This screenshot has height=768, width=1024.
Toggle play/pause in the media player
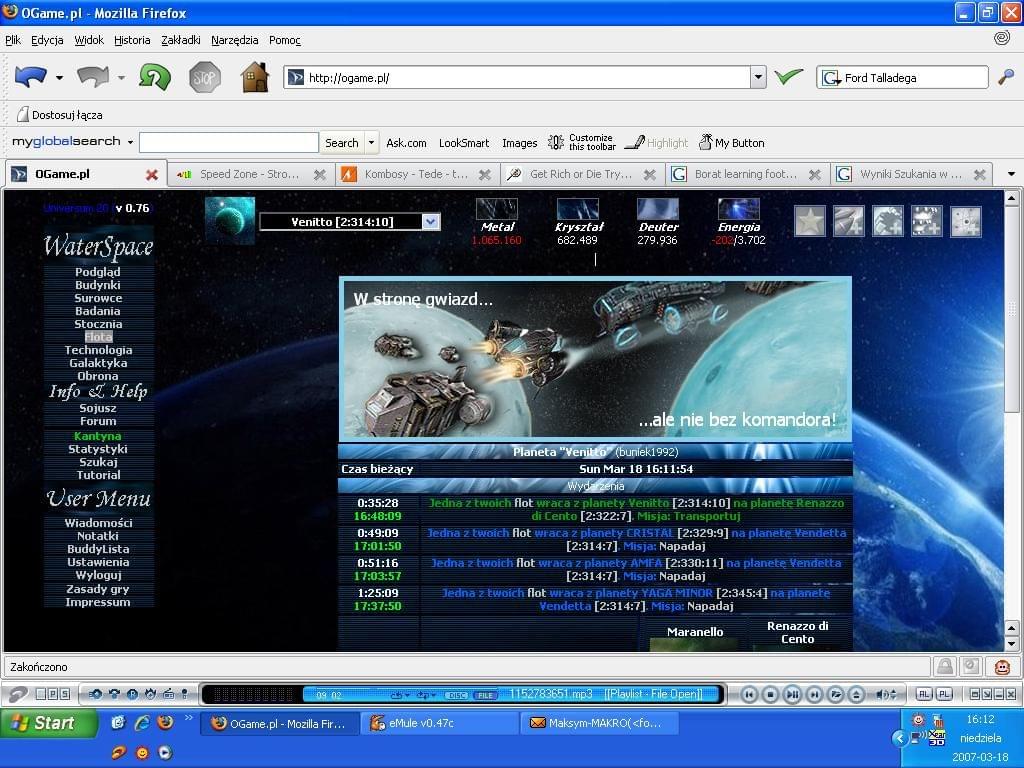tap(792, 694)
